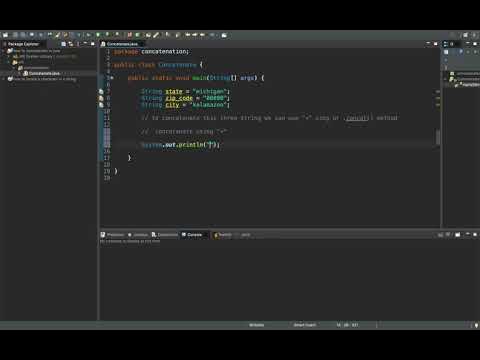Minimize the Package Explorer view
This screenshot has height=360, width=480.
click(x=86, y=44)
